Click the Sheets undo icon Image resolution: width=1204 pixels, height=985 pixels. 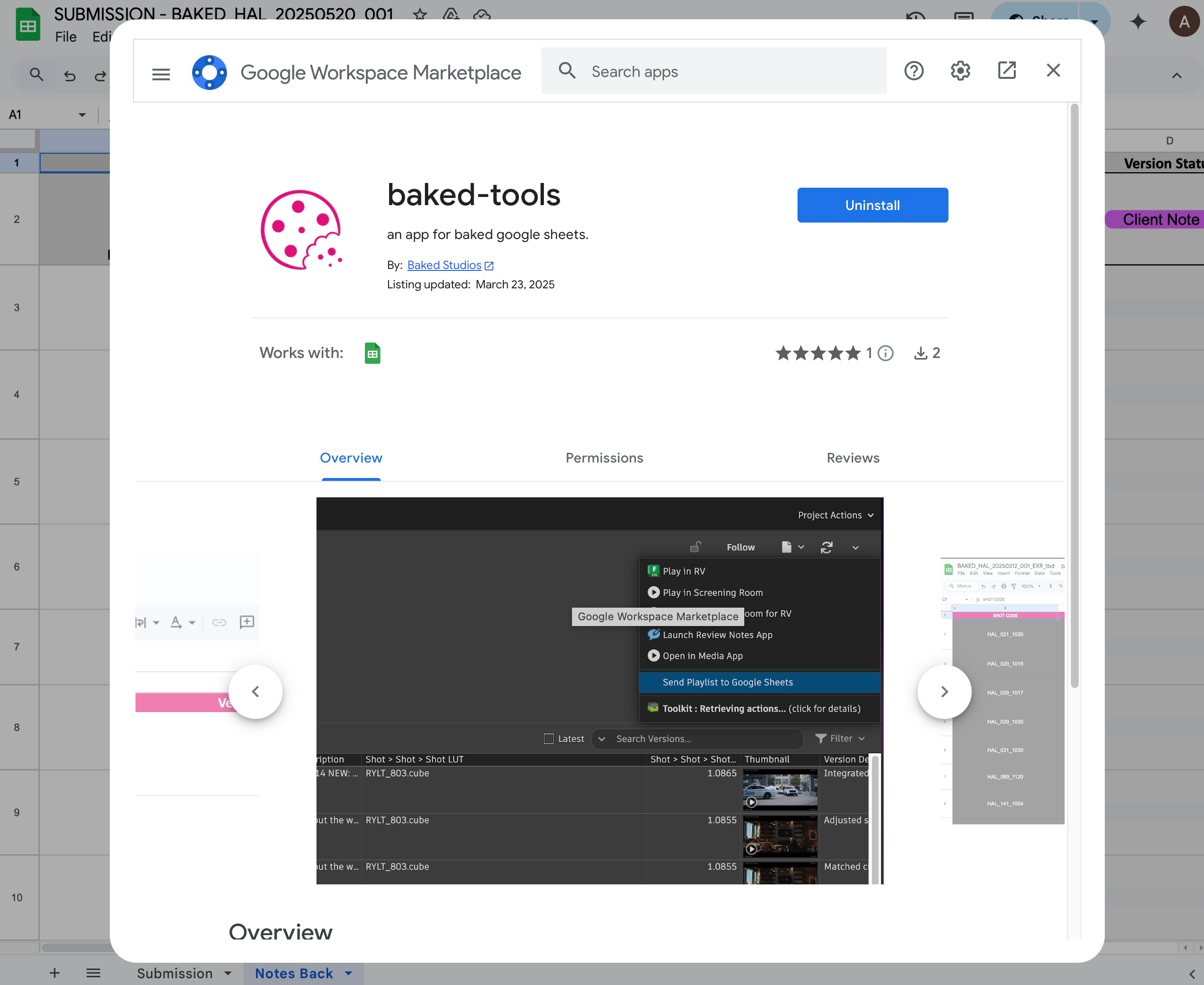[x=70, y=75]
